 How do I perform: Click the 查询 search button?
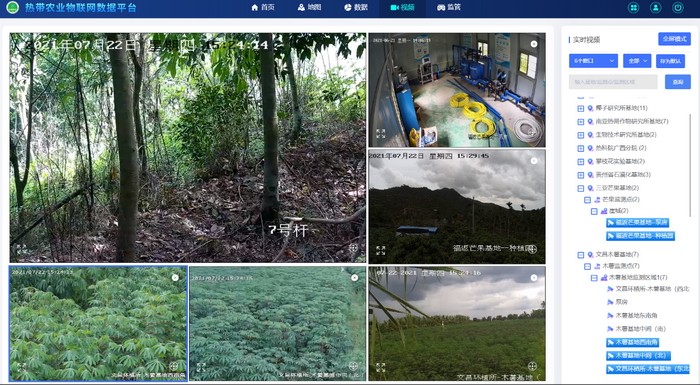(x=678, y=82)
